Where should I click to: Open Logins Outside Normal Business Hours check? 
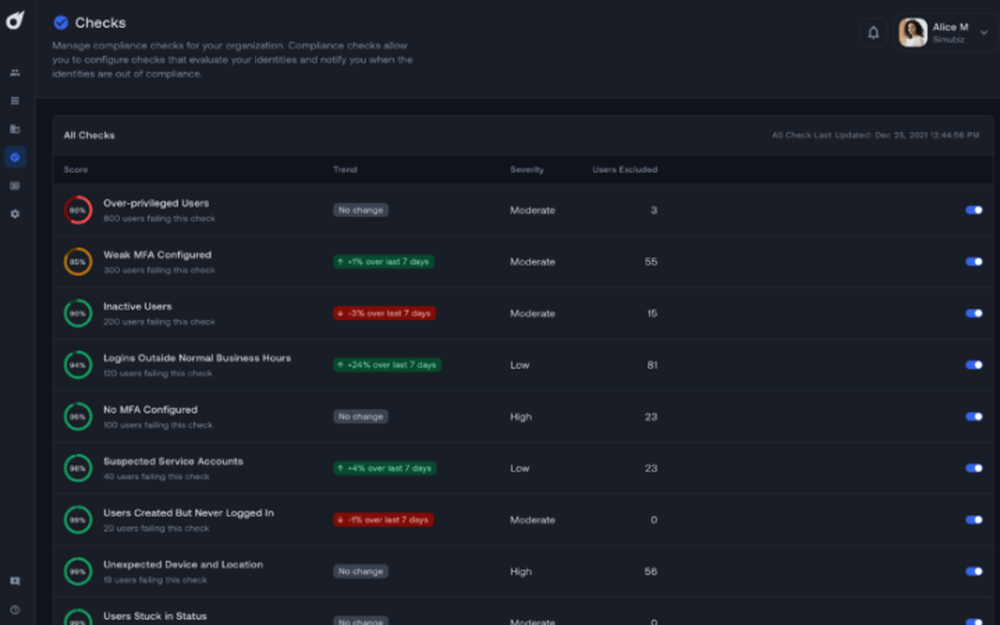pos(197,358)
